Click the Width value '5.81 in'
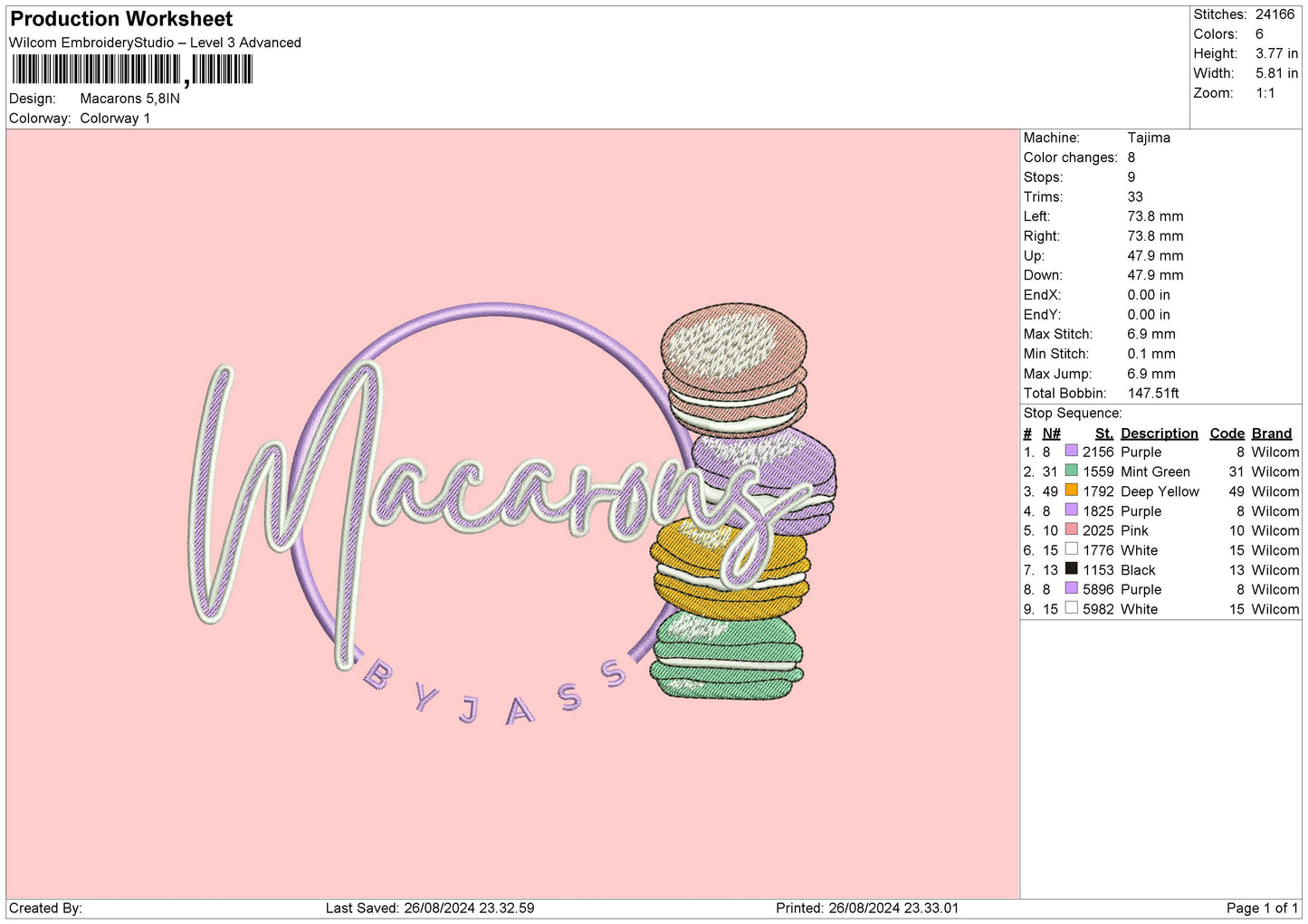Screen dimensions: 1308x924 click(1276, 73)
